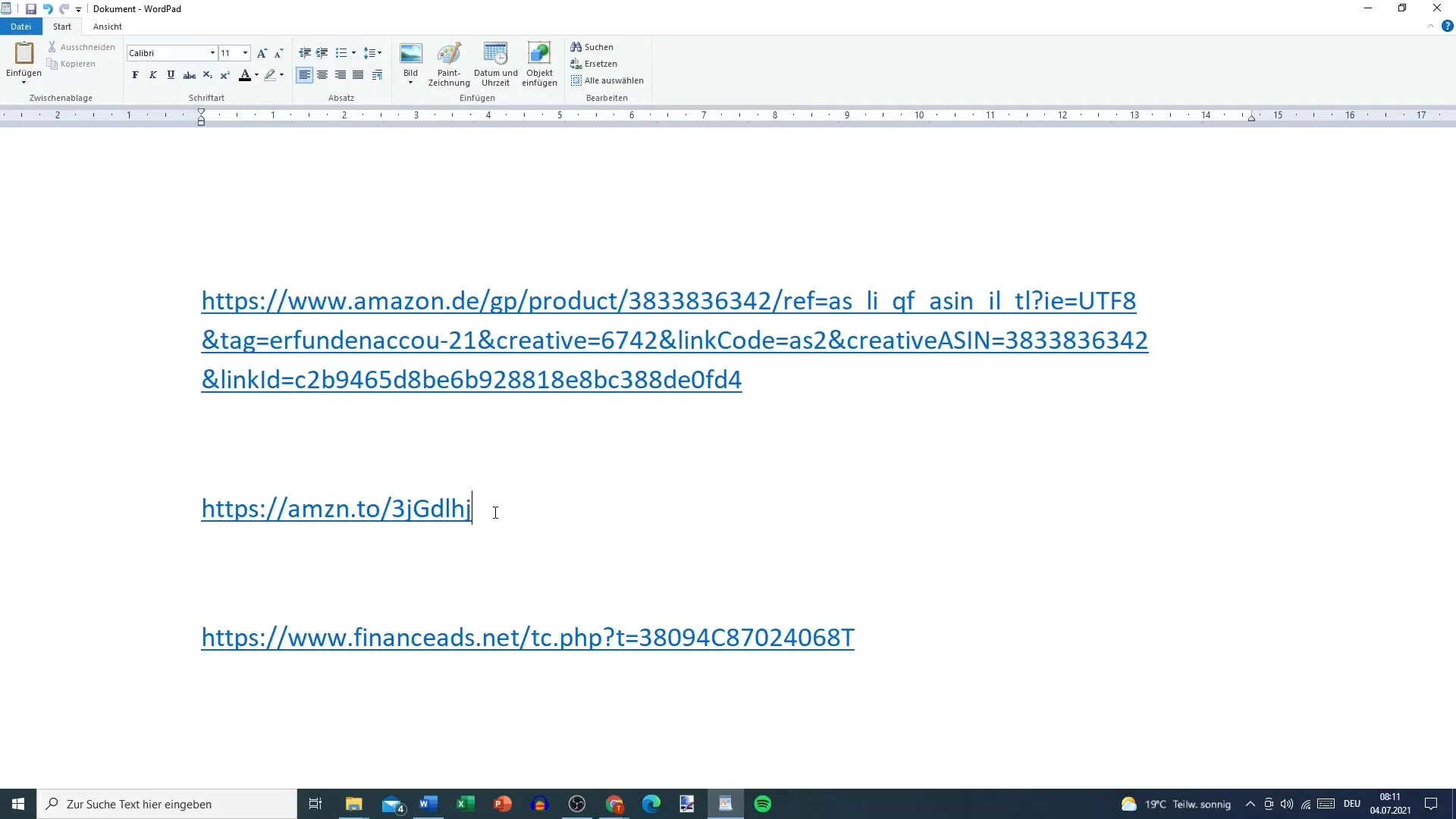Apply the font color A button
1456x819 pixels.
pos(244,75)
